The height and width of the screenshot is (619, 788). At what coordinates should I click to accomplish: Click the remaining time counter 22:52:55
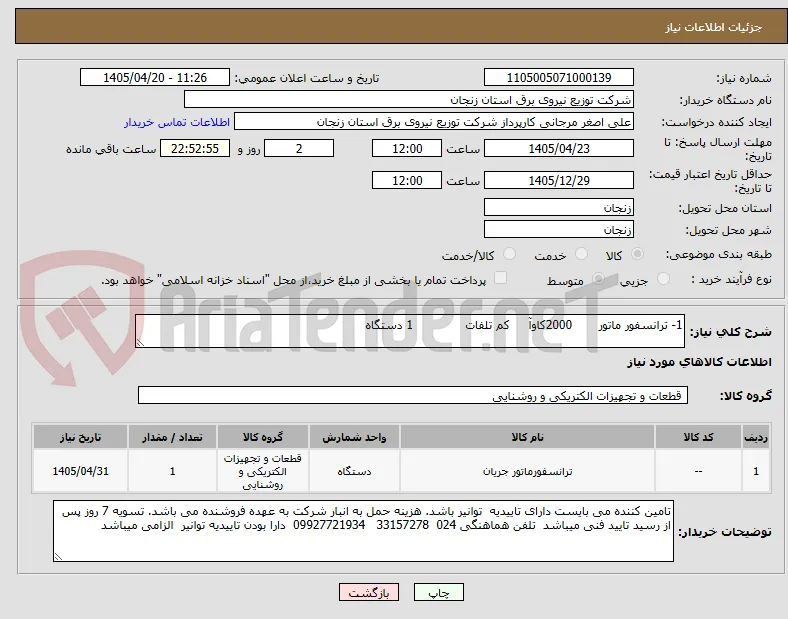195,148
